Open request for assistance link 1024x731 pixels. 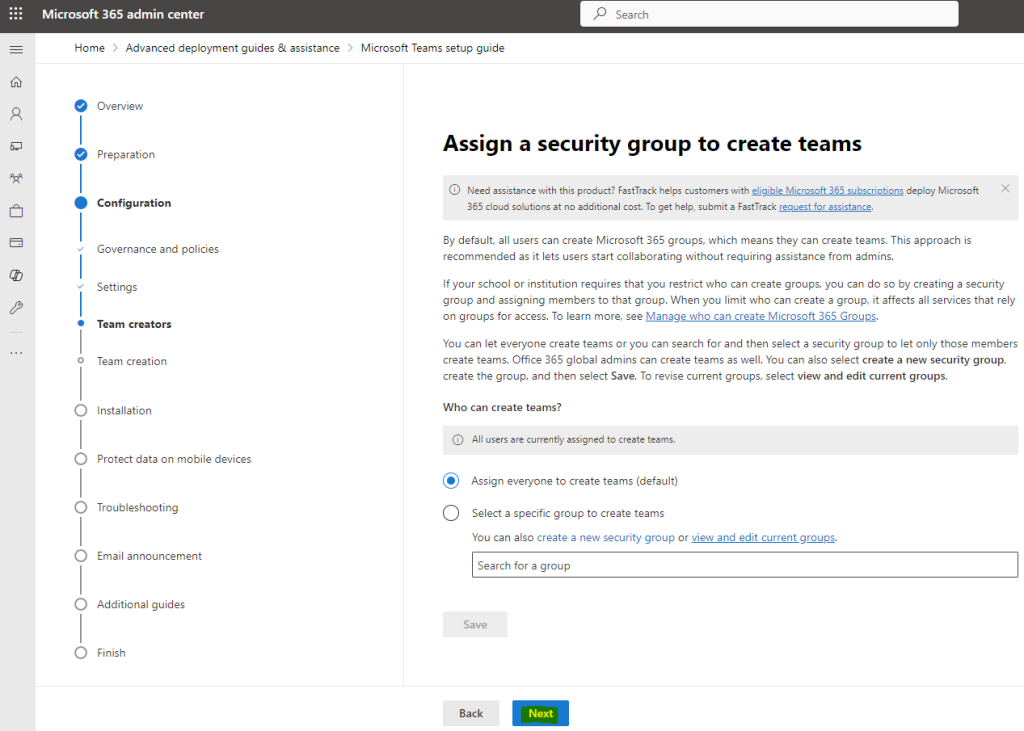coord(825,206)
